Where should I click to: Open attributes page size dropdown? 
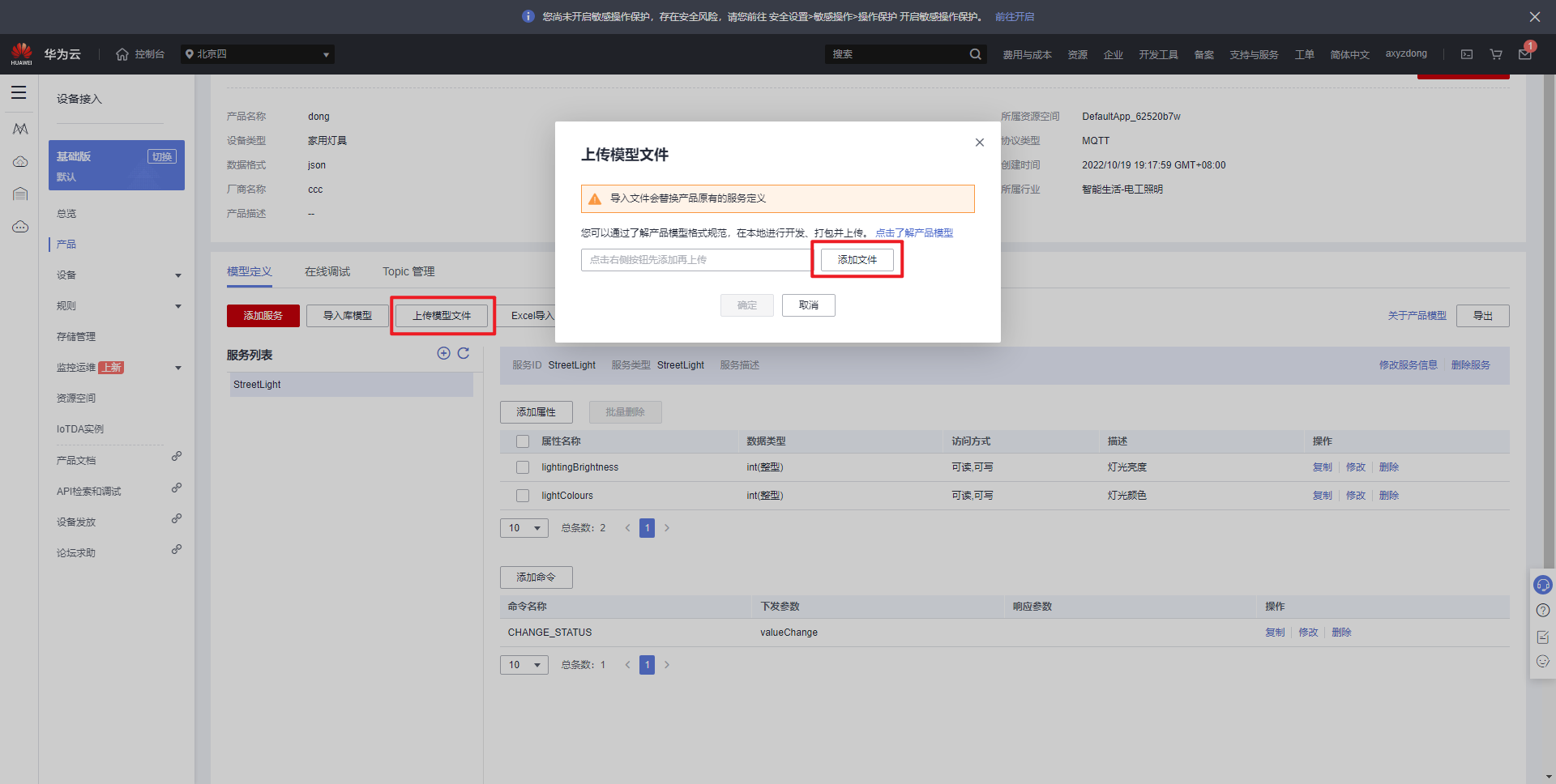(524, 528)
